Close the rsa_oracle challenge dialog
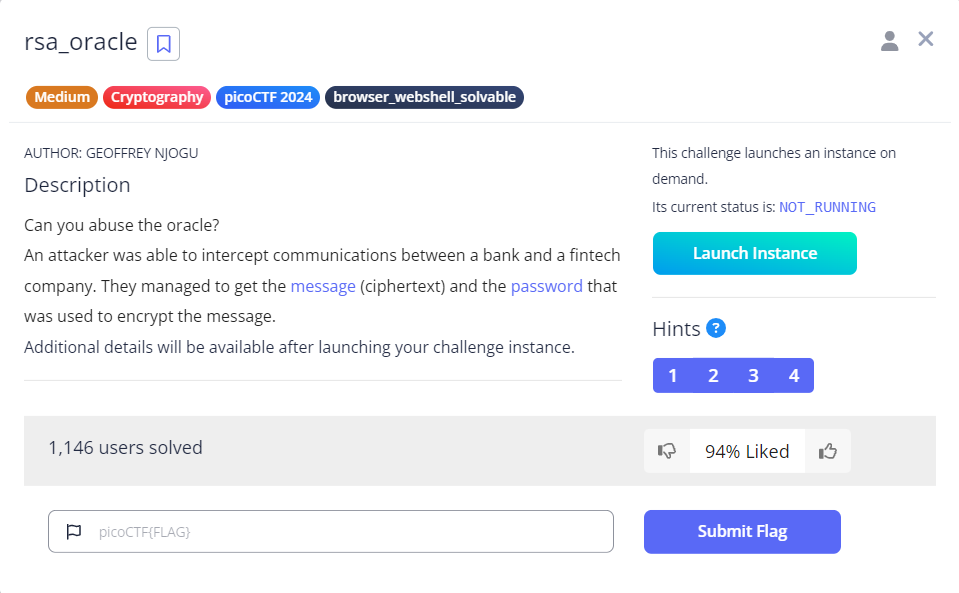This screenshot has width=959, height=593. 925,39
